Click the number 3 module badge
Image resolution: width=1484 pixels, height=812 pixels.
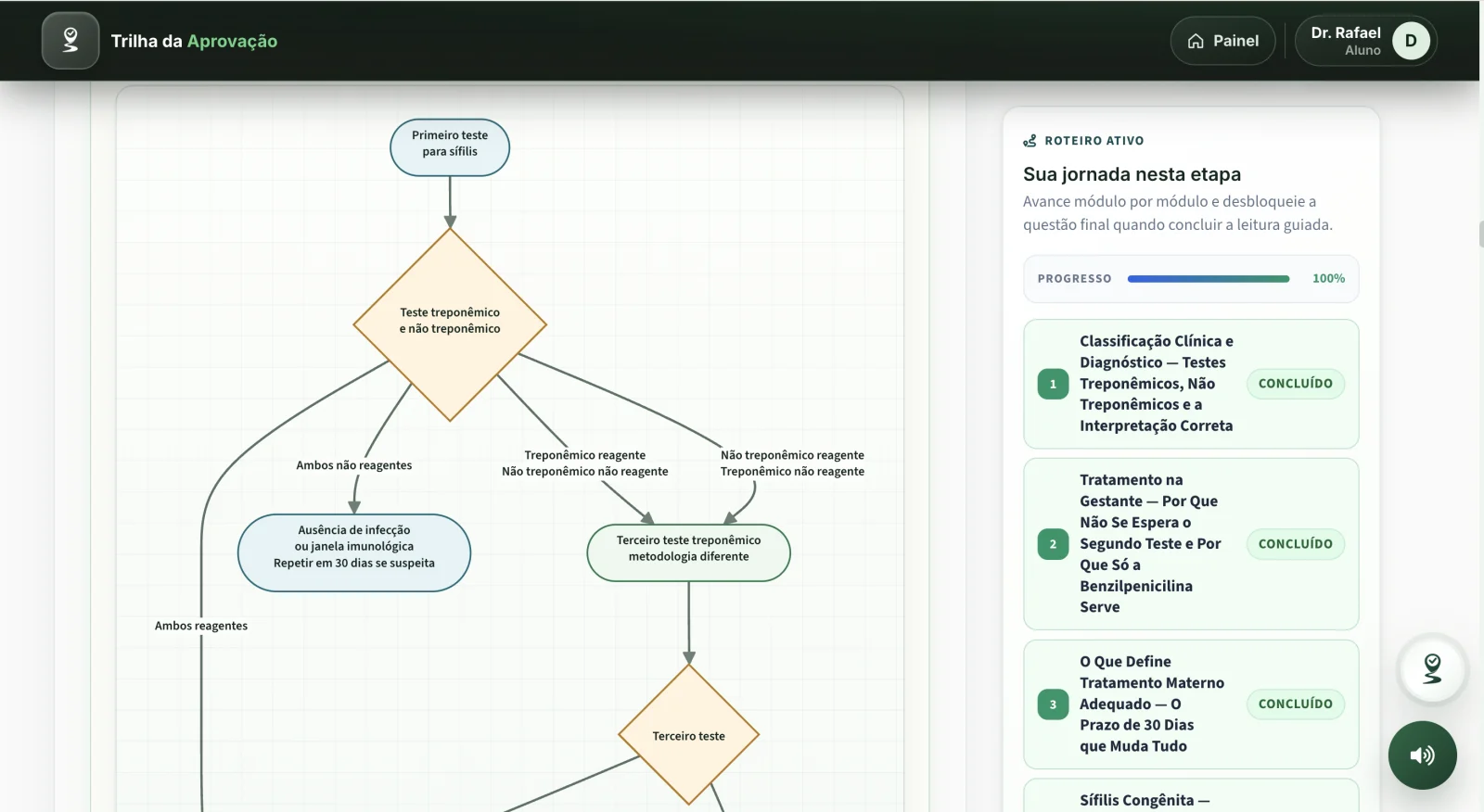pos(1053,704)
